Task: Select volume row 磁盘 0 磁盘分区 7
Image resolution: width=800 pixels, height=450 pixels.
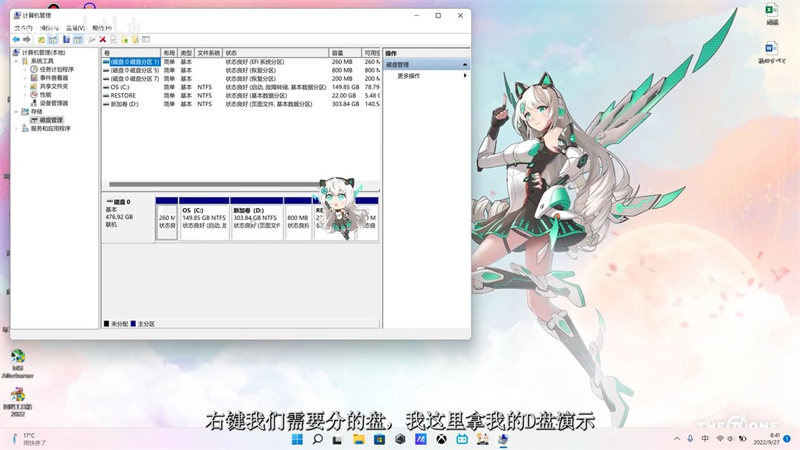Action: [x=241, y=79]
